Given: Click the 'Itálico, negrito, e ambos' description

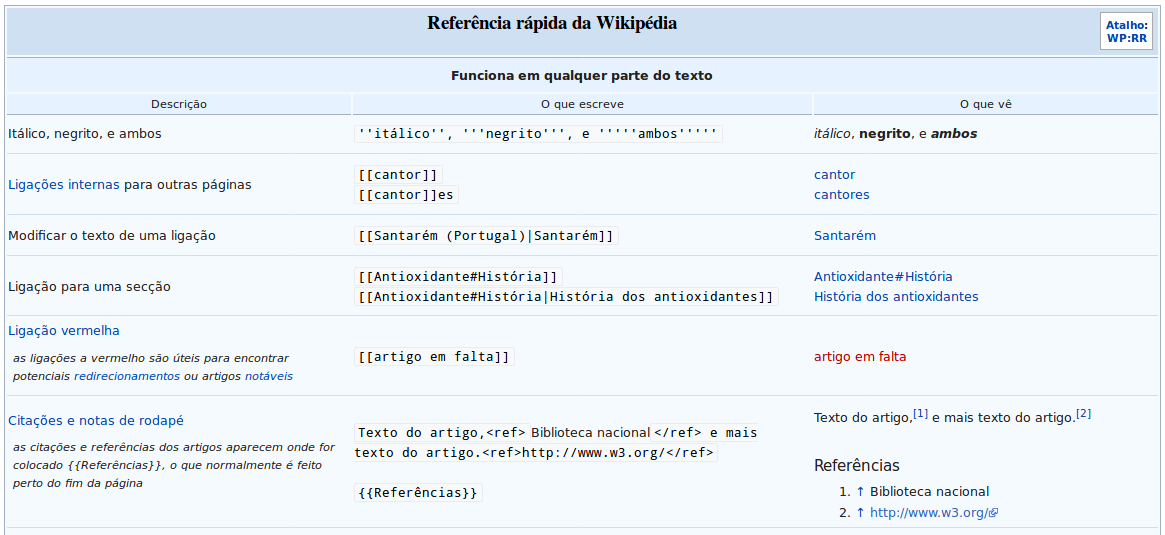Looking at the screenshot, I should tap(85, 134).
